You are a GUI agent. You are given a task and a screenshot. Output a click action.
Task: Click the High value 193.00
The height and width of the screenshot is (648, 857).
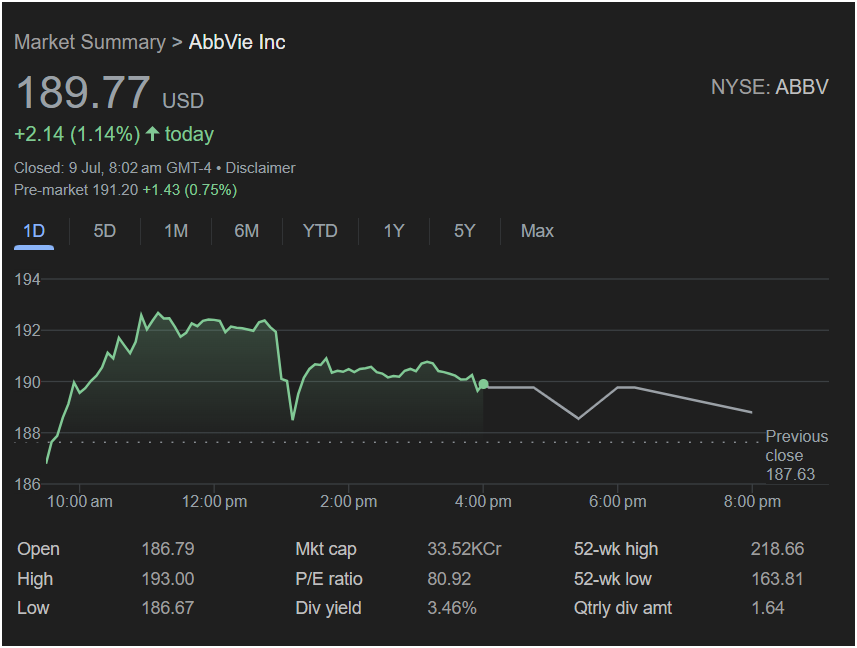point(168,579)
